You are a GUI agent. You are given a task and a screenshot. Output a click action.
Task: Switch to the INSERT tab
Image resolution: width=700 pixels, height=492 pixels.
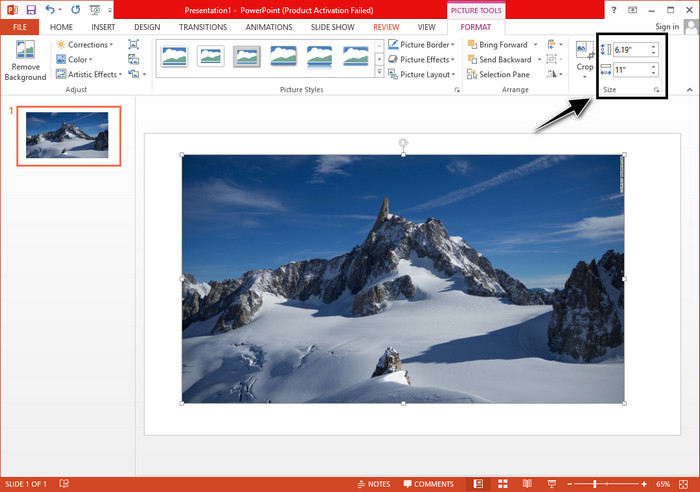click(103, 27)
